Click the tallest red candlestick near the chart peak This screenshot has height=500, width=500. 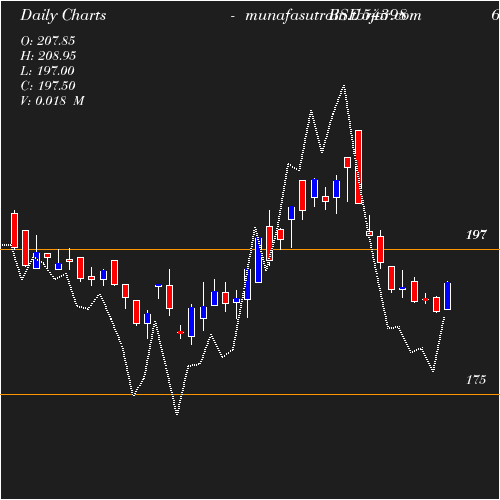click(x=358, y=167)
